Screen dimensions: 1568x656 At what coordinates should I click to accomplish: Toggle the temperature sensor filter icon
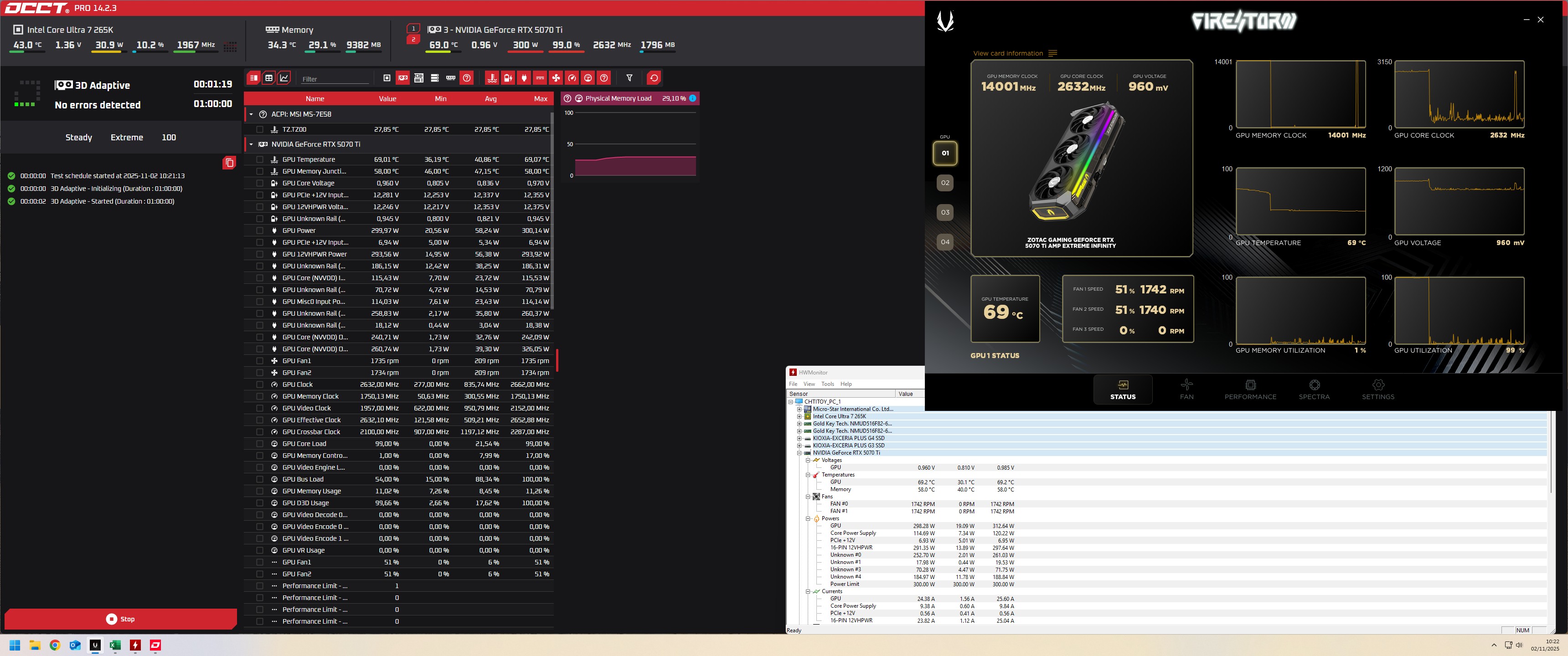(x=492, y=78)
